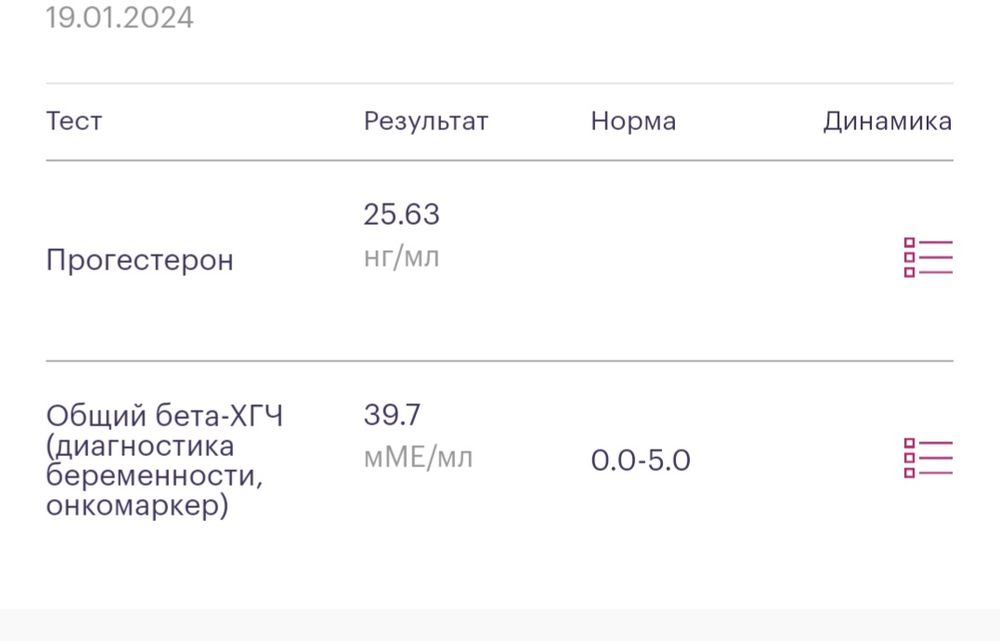Click the нг/мл unit label
The height and width of the screenshot is (641, 1000).
(402, 257)
